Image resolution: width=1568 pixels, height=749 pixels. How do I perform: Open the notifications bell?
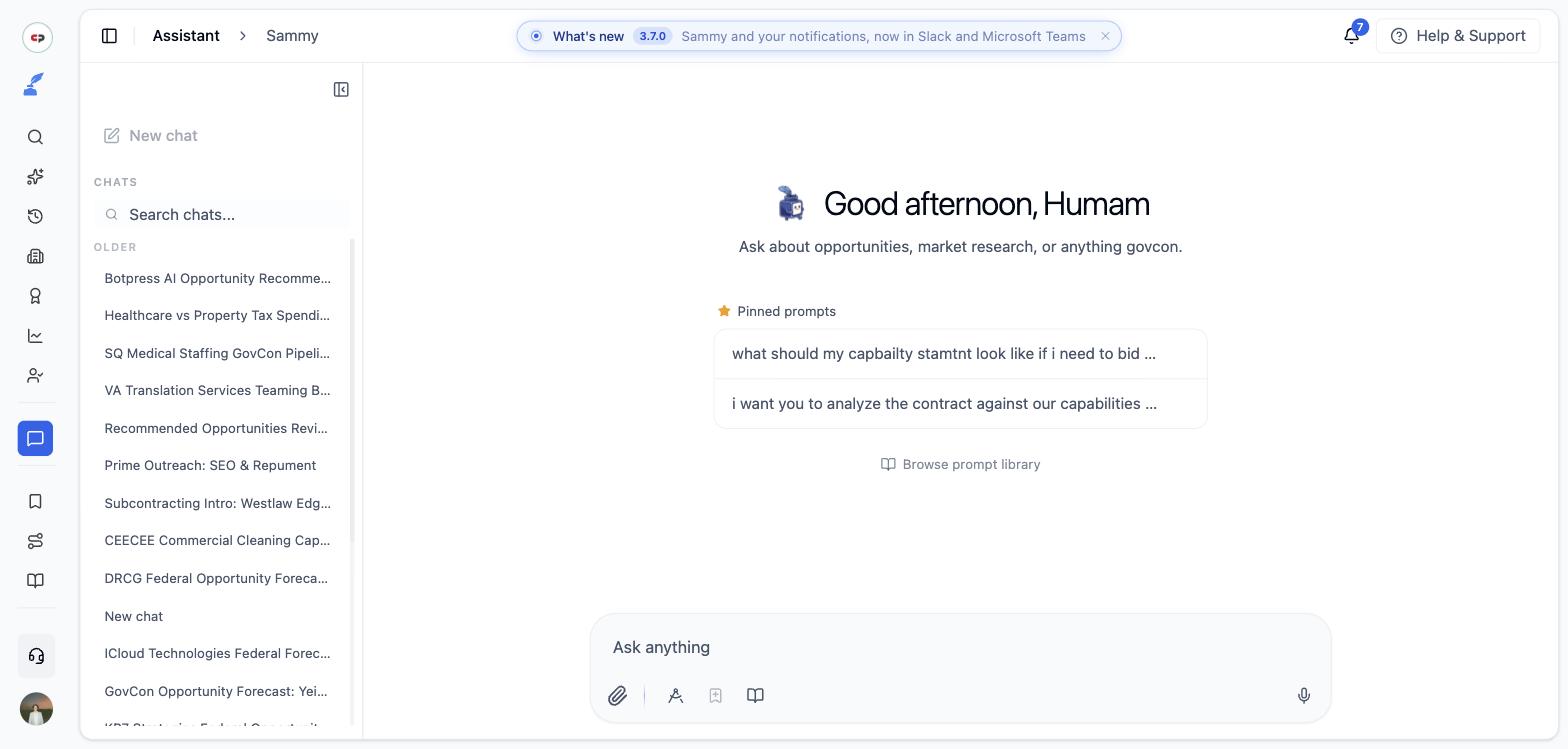point(1351,36)
